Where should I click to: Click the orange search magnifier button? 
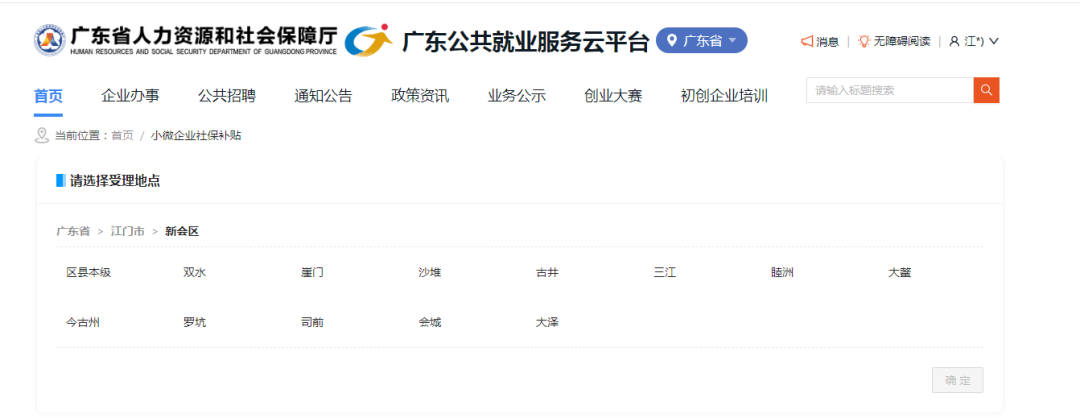(986, 90)
